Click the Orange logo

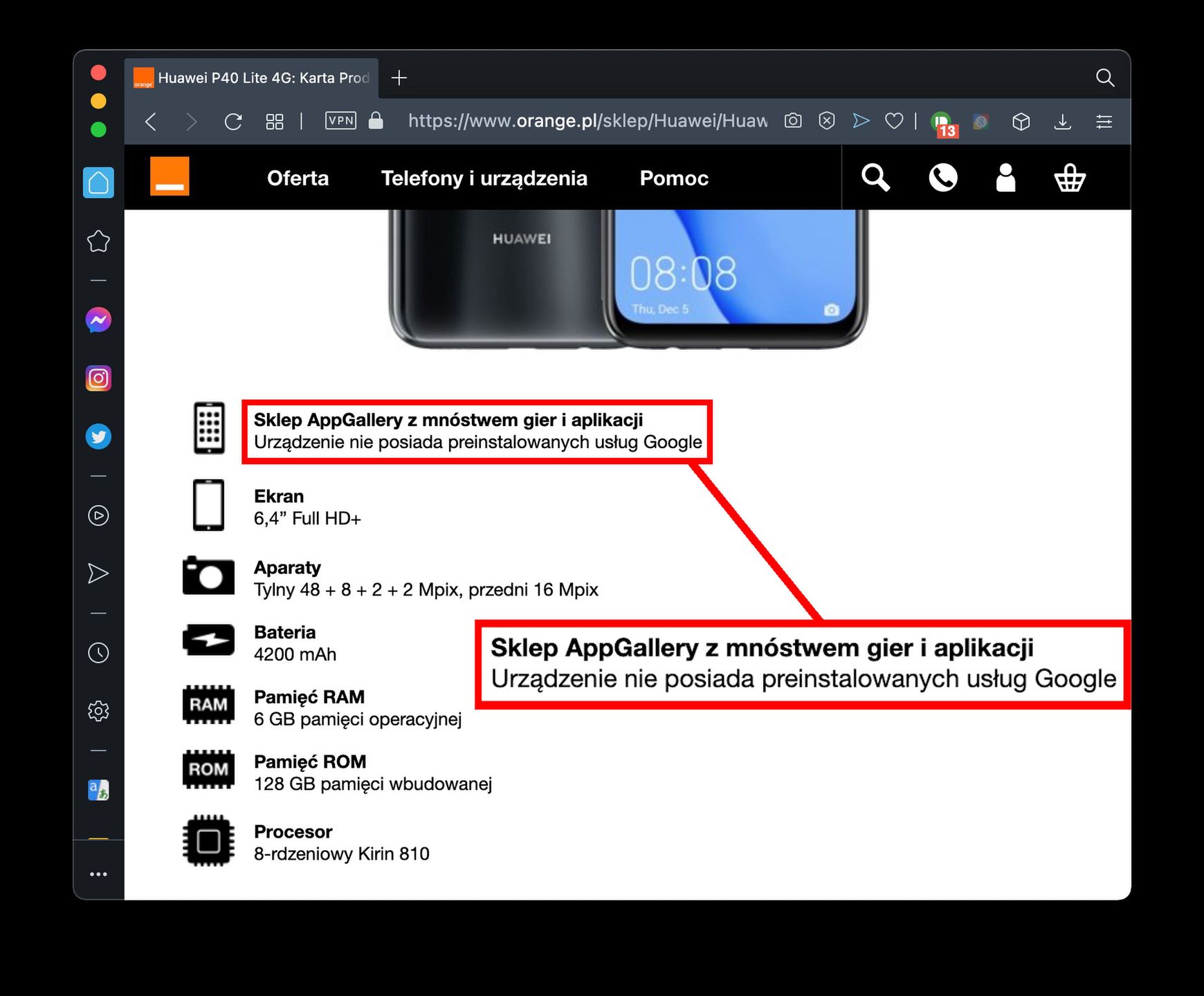click(170, 176)
